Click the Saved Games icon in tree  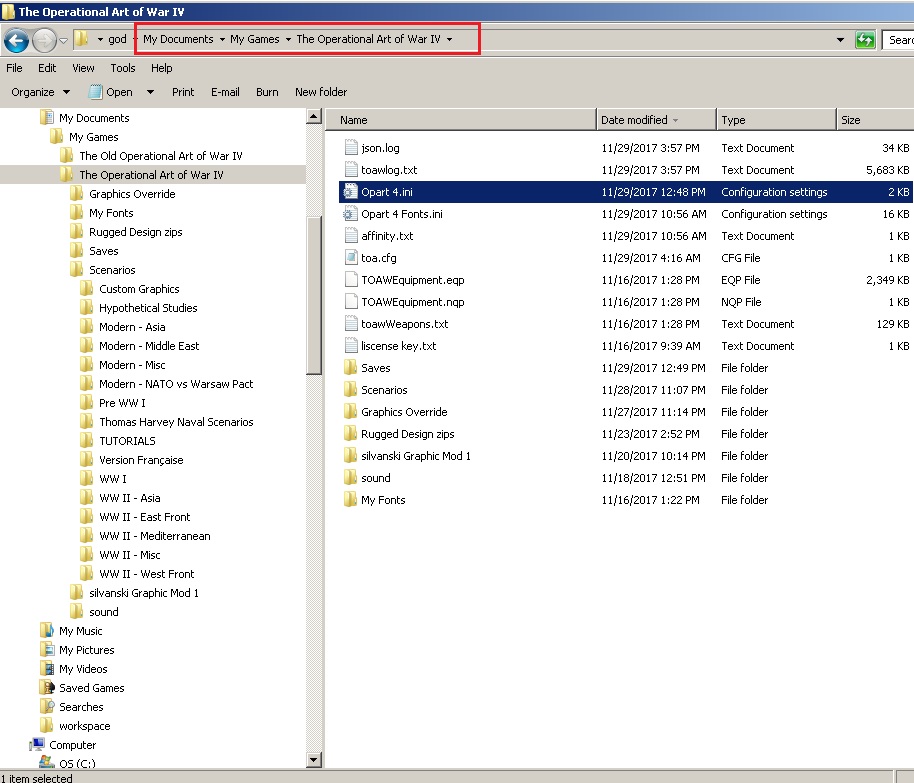[47, 687]
